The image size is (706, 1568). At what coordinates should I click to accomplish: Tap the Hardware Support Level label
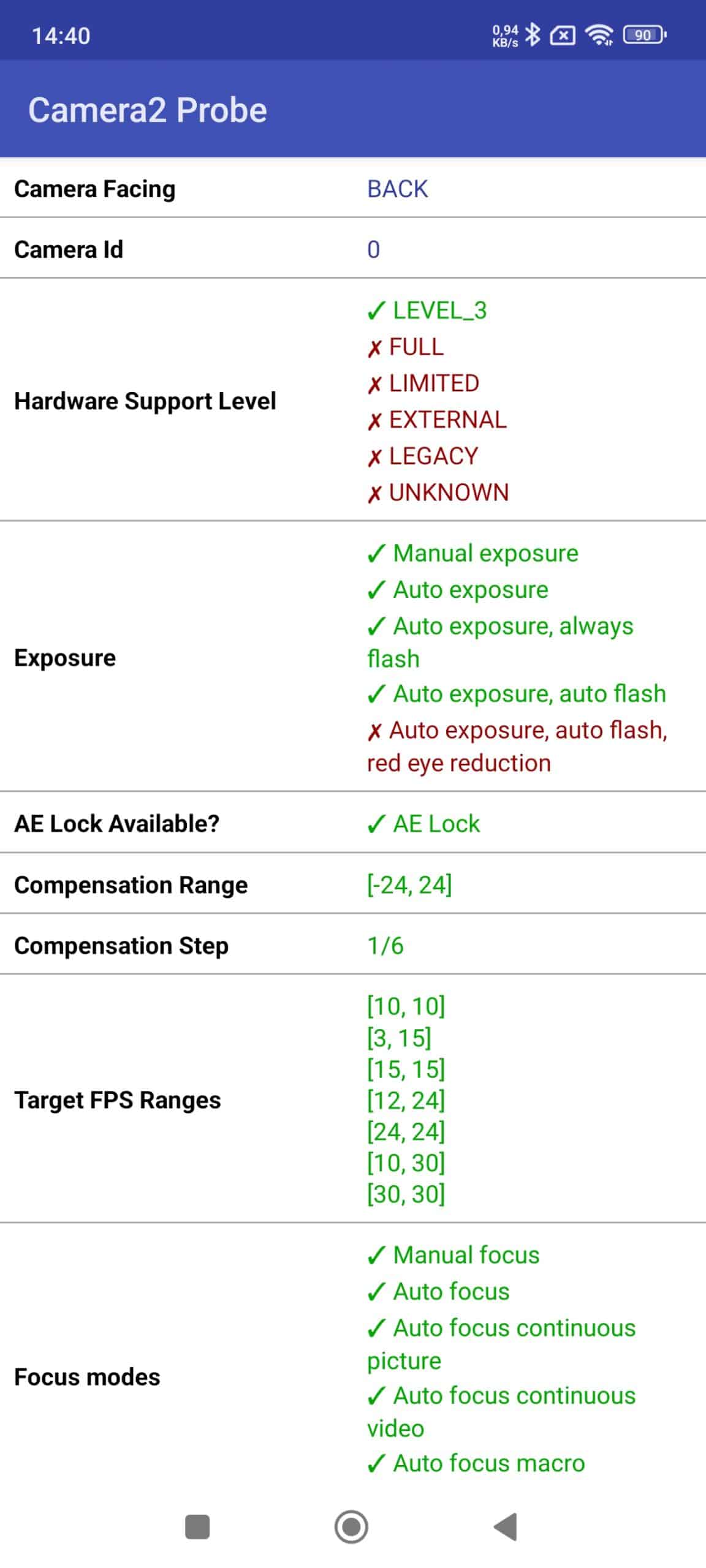coord(145,401)
